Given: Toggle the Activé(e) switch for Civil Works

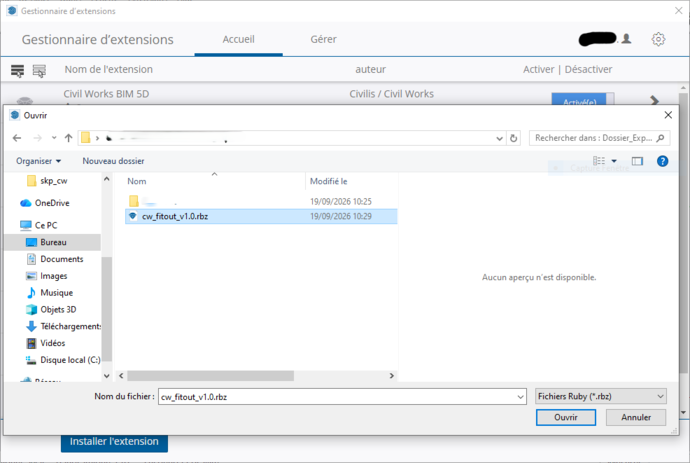Looking at the screenshot, I should tap(583, 99).
